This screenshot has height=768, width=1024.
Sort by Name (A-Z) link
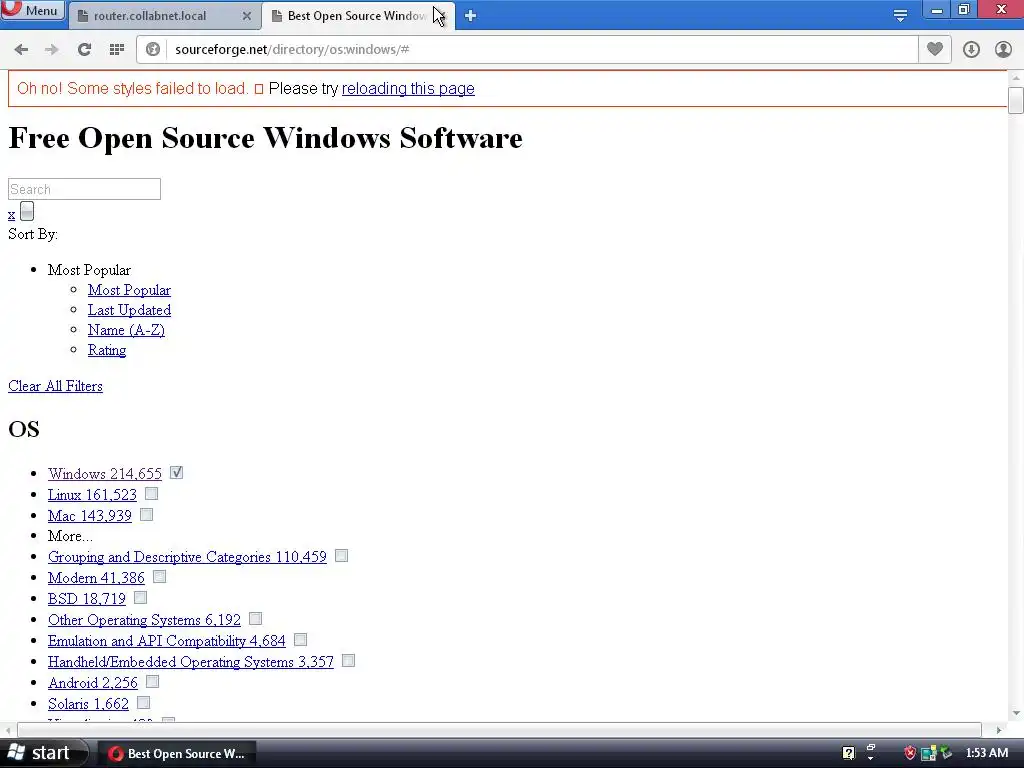(126, 330)
